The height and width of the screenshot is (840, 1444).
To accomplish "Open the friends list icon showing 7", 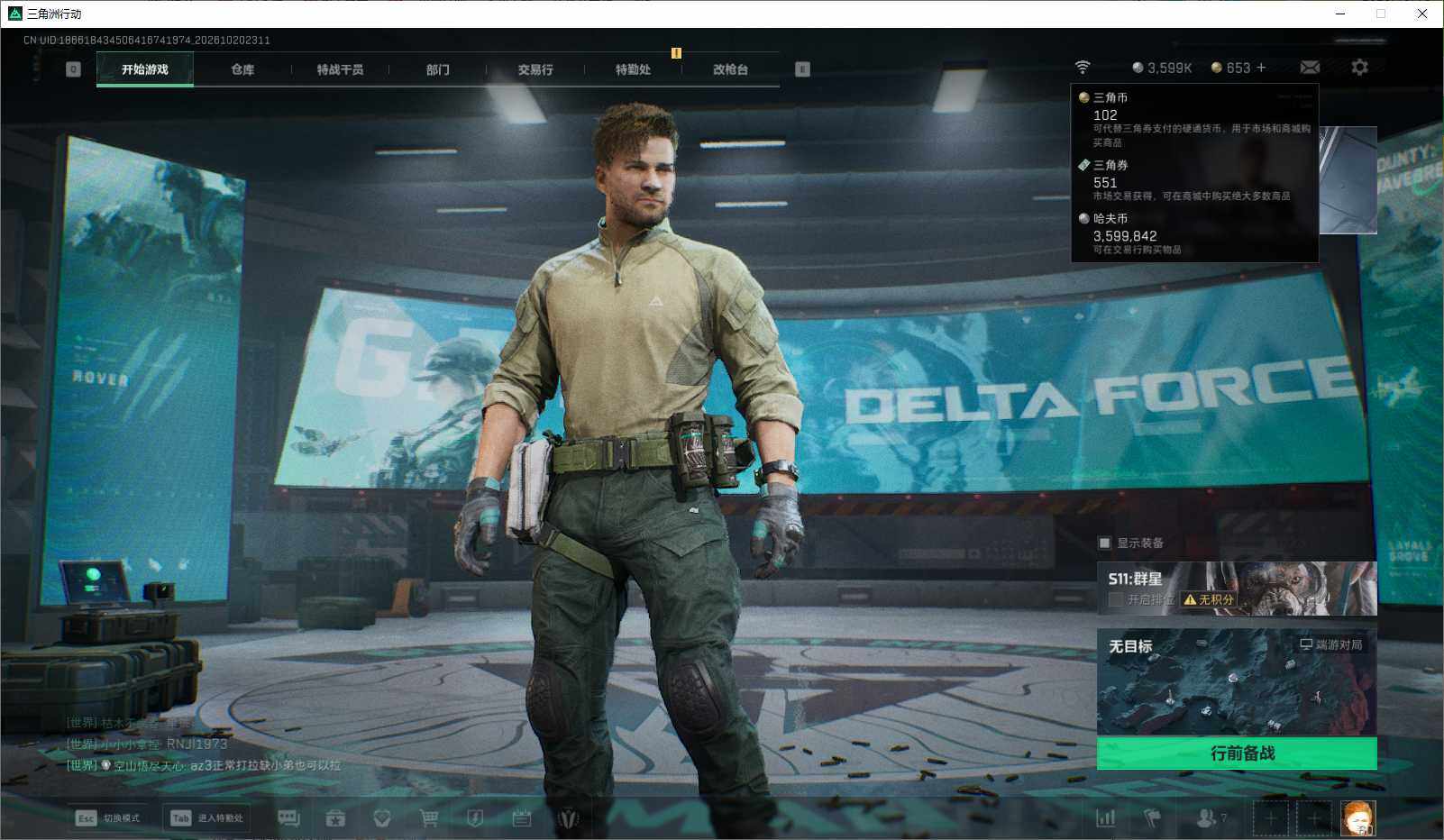I will [1211, 817].
